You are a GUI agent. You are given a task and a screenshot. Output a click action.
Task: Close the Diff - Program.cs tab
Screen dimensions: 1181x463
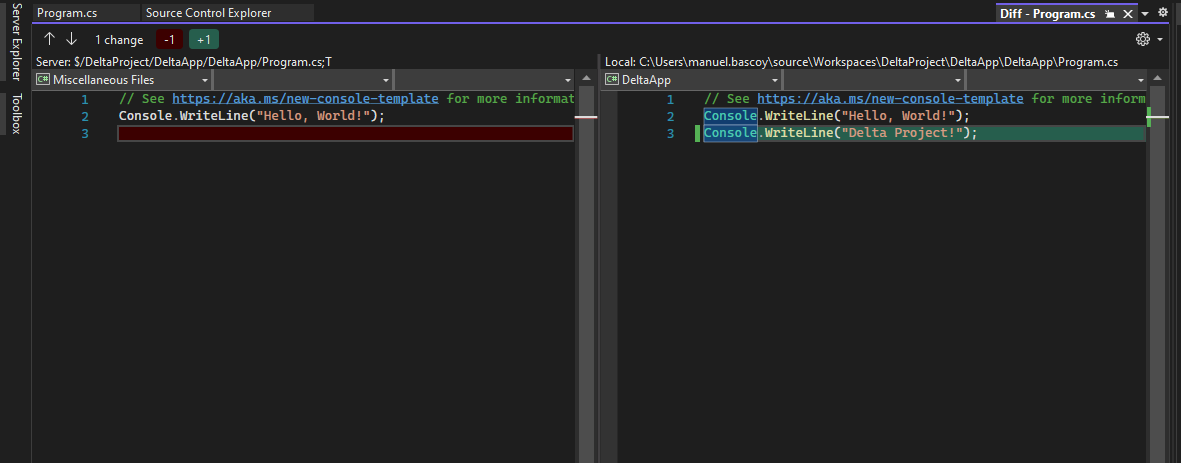(x=1127, y=14)
